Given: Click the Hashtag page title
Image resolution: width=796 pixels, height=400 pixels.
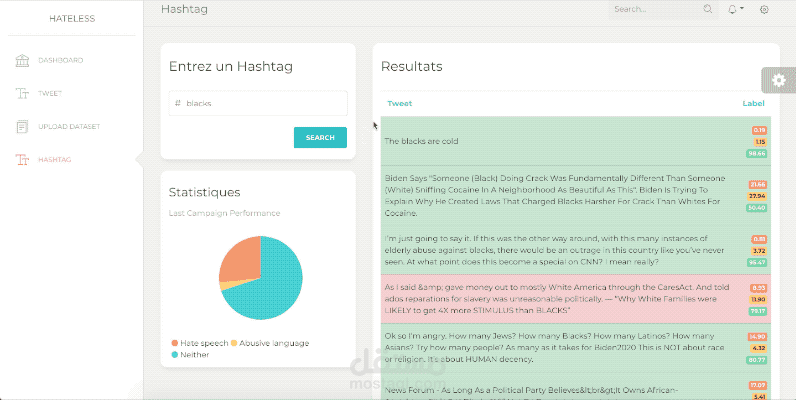Looking at the screenshot, I should (184, 9).
